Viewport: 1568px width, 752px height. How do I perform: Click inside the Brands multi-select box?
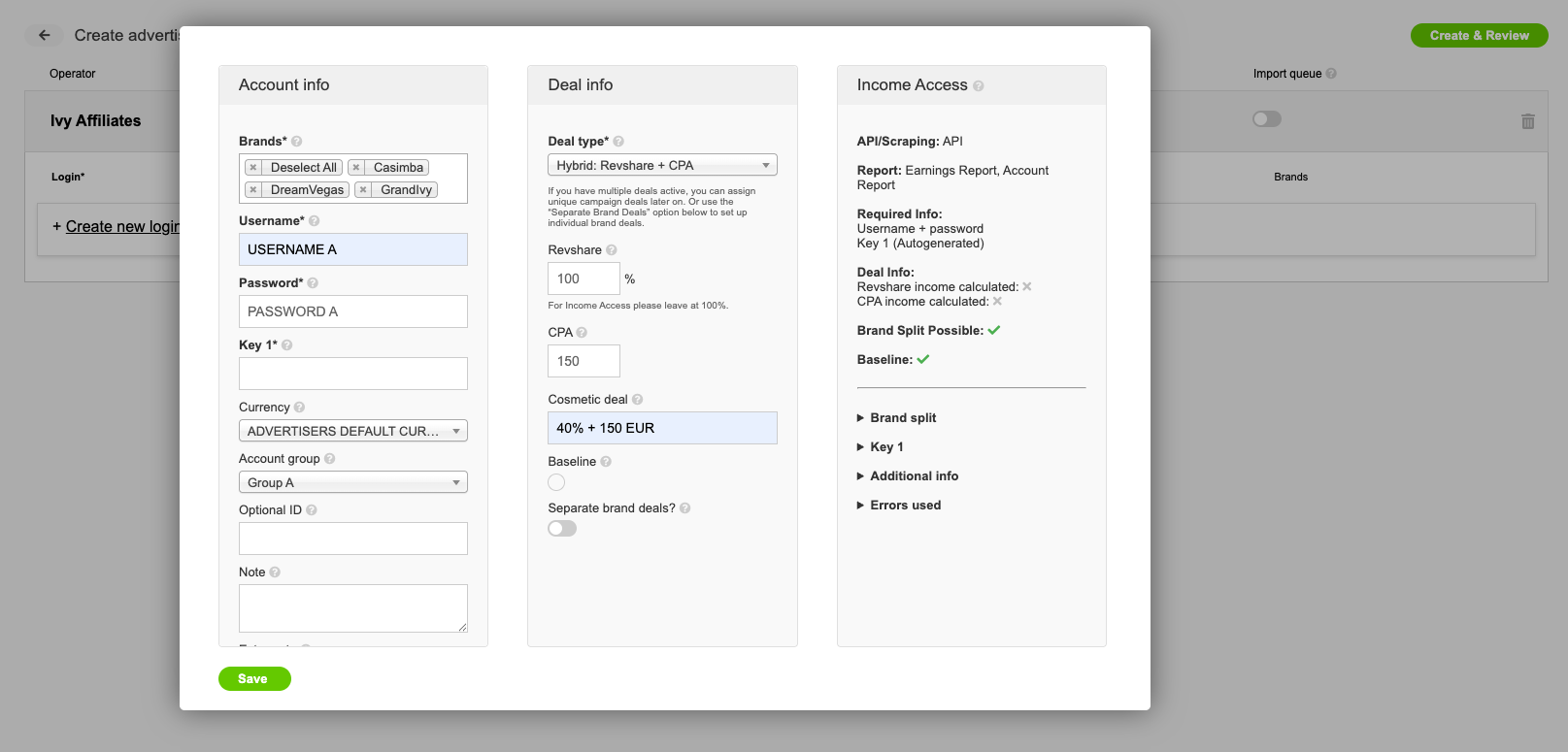[x=353, y=179]
